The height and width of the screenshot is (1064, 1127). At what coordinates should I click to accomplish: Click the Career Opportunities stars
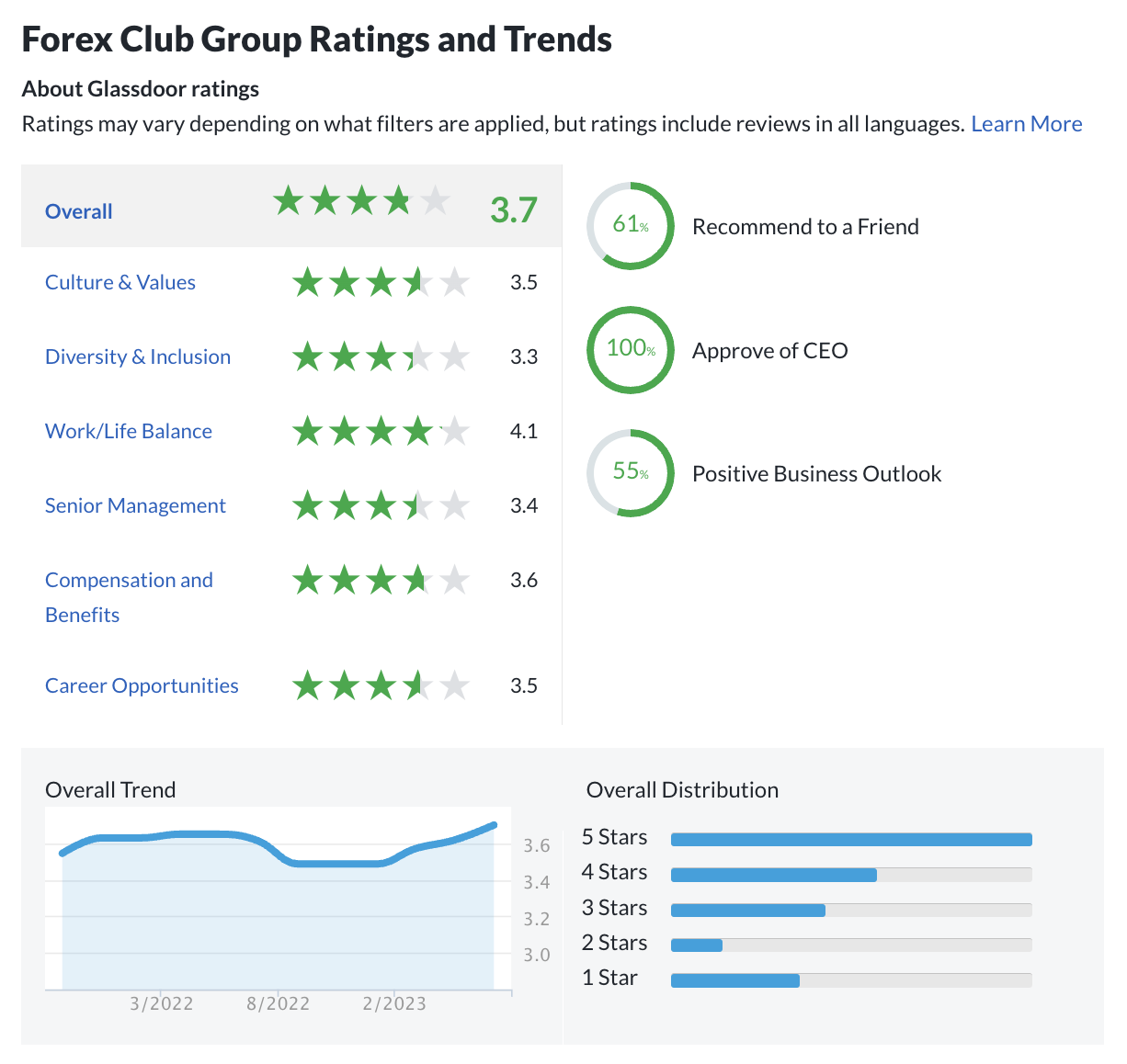point(381,685)
